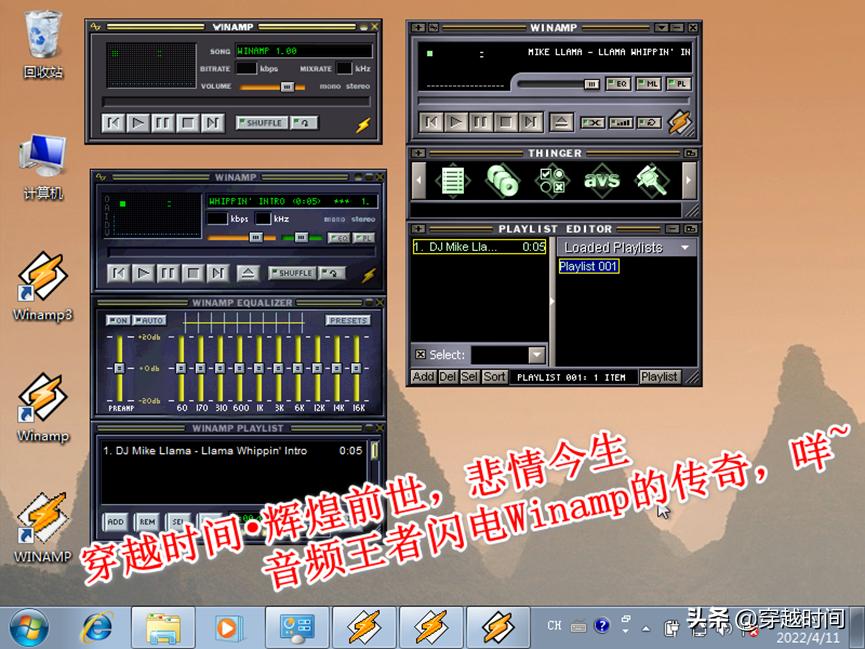Toggle EQ button in Winamp3 window

[x=618, y=84]
